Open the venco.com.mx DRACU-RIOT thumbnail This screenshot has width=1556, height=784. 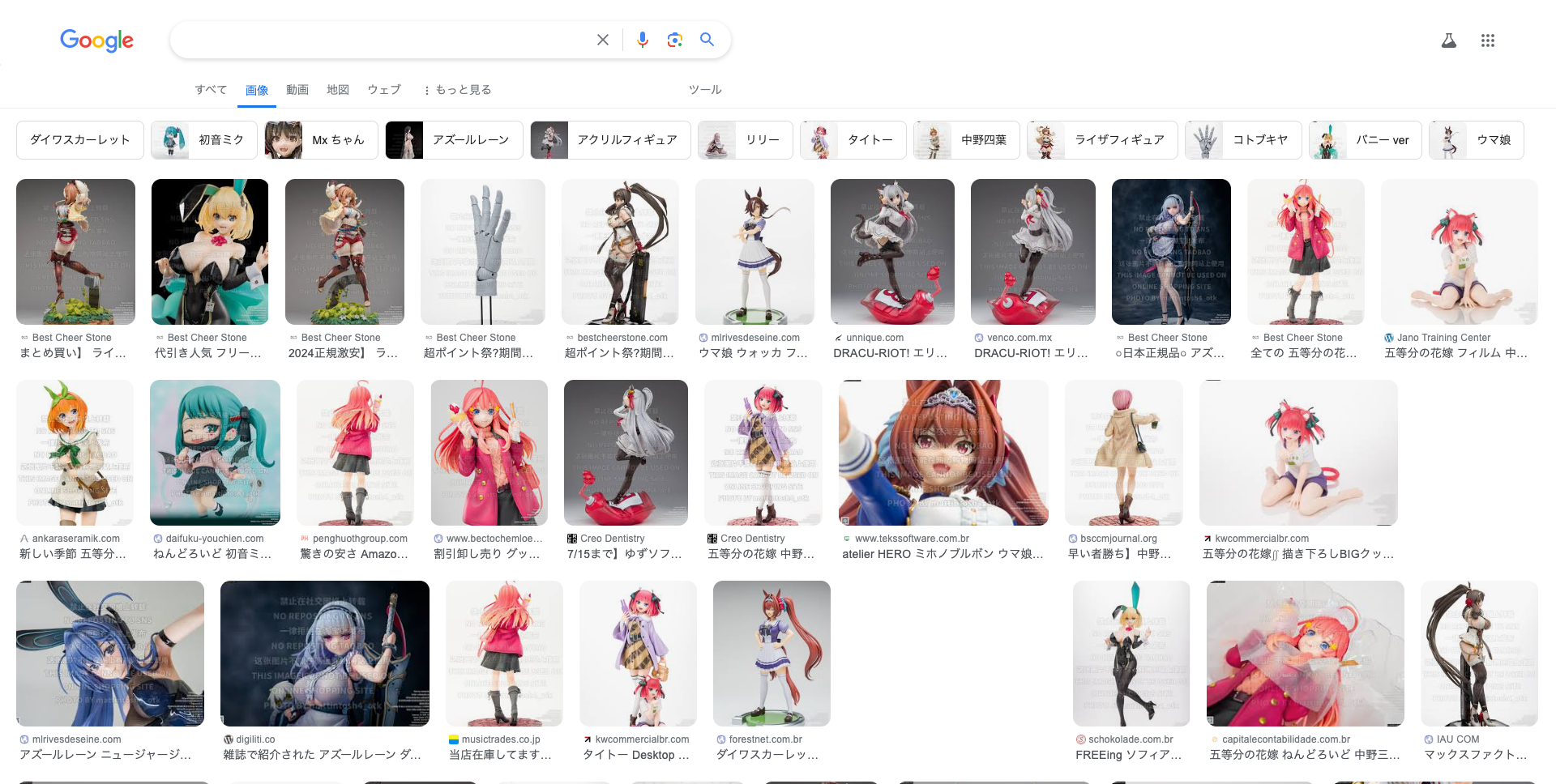(1033, 252)
